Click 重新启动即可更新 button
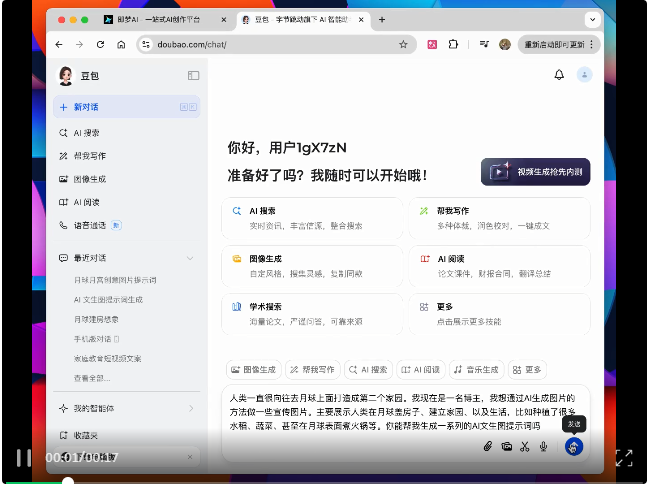The height and width of the screenshot is (484, 647). [554, 45]
